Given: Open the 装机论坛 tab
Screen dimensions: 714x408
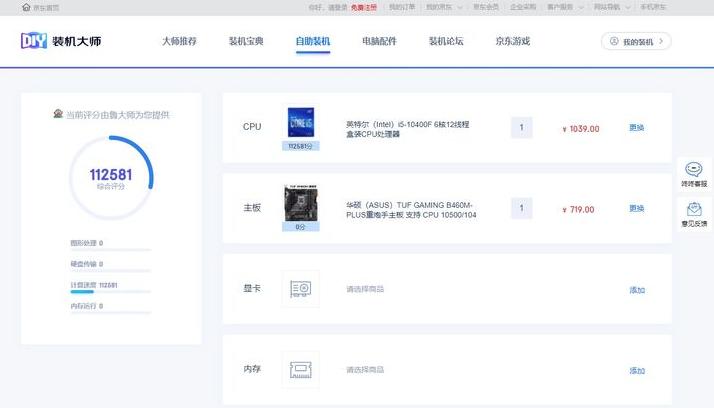Looking at the screenshot, I should [x=446, y=41].
